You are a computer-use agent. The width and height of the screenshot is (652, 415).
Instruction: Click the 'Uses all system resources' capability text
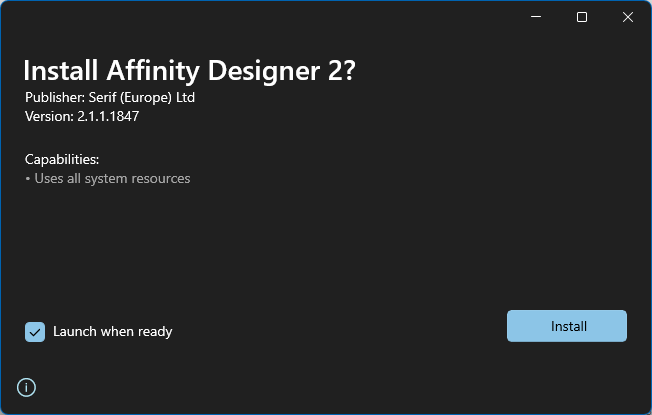coord(112,179)
